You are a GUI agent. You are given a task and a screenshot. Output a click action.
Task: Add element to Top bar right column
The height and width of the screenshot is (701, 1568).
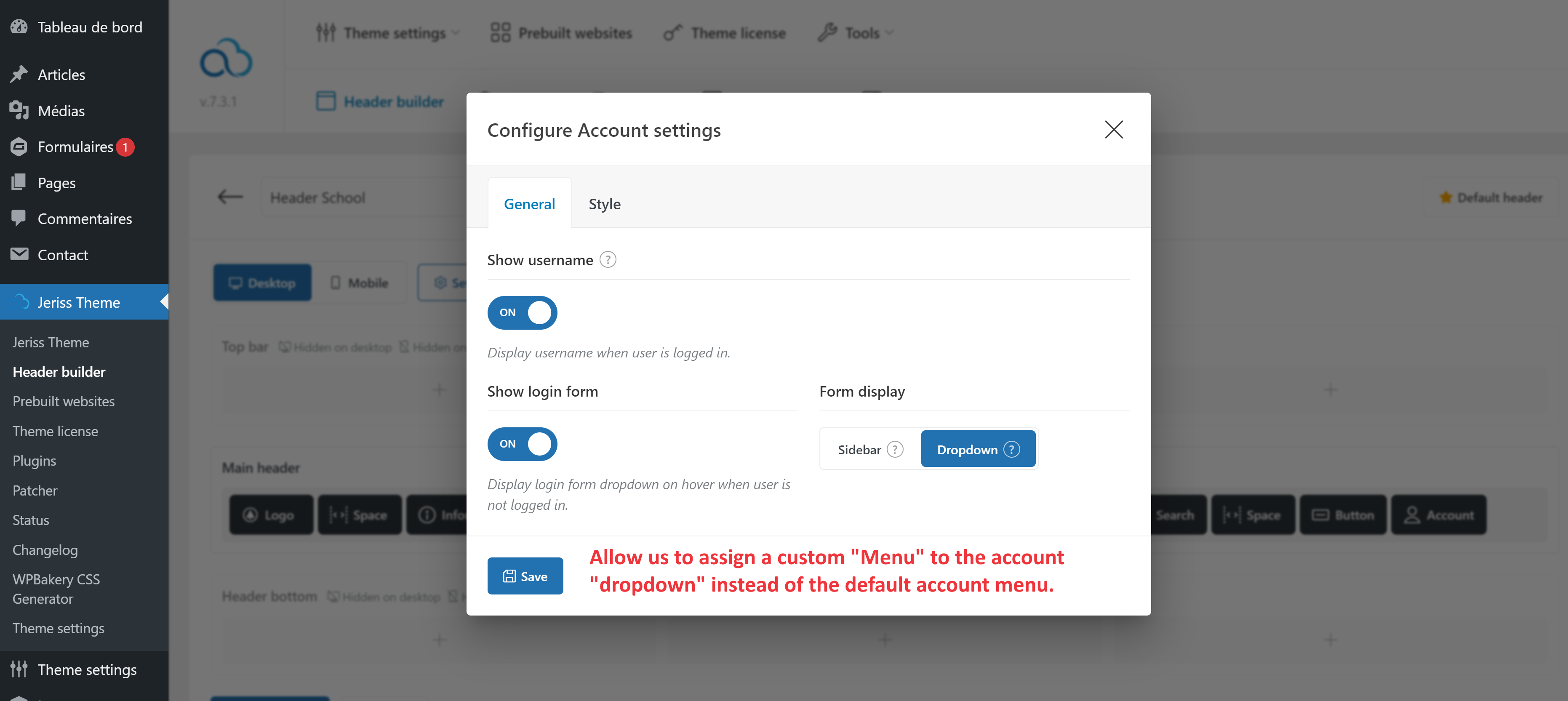point(1330,389)
